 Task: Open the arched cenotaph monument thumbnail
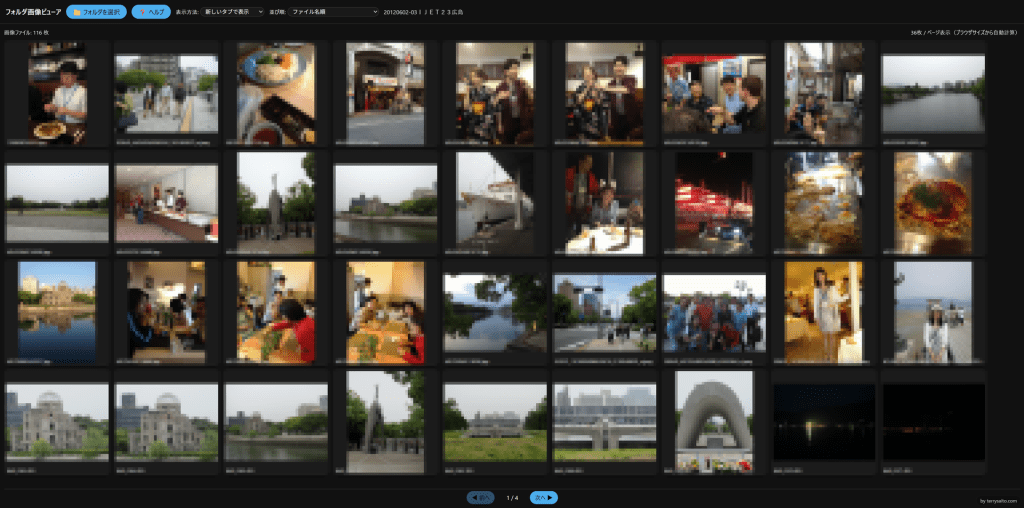click(x=713, y=420)
